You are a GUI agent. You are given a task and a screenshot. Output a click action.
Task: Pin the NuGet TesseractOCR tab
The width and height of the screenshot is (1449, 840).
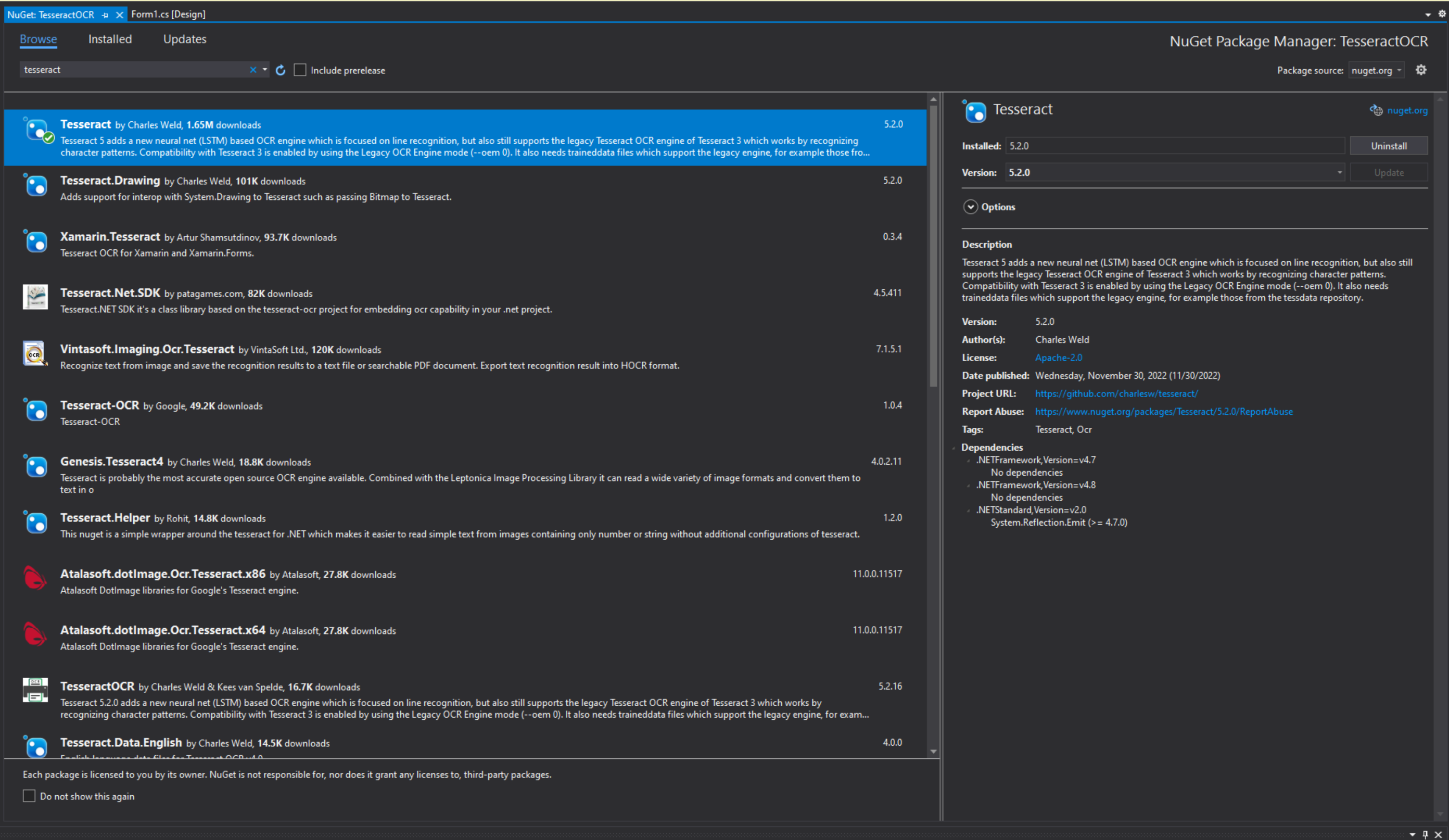(105, 15)
